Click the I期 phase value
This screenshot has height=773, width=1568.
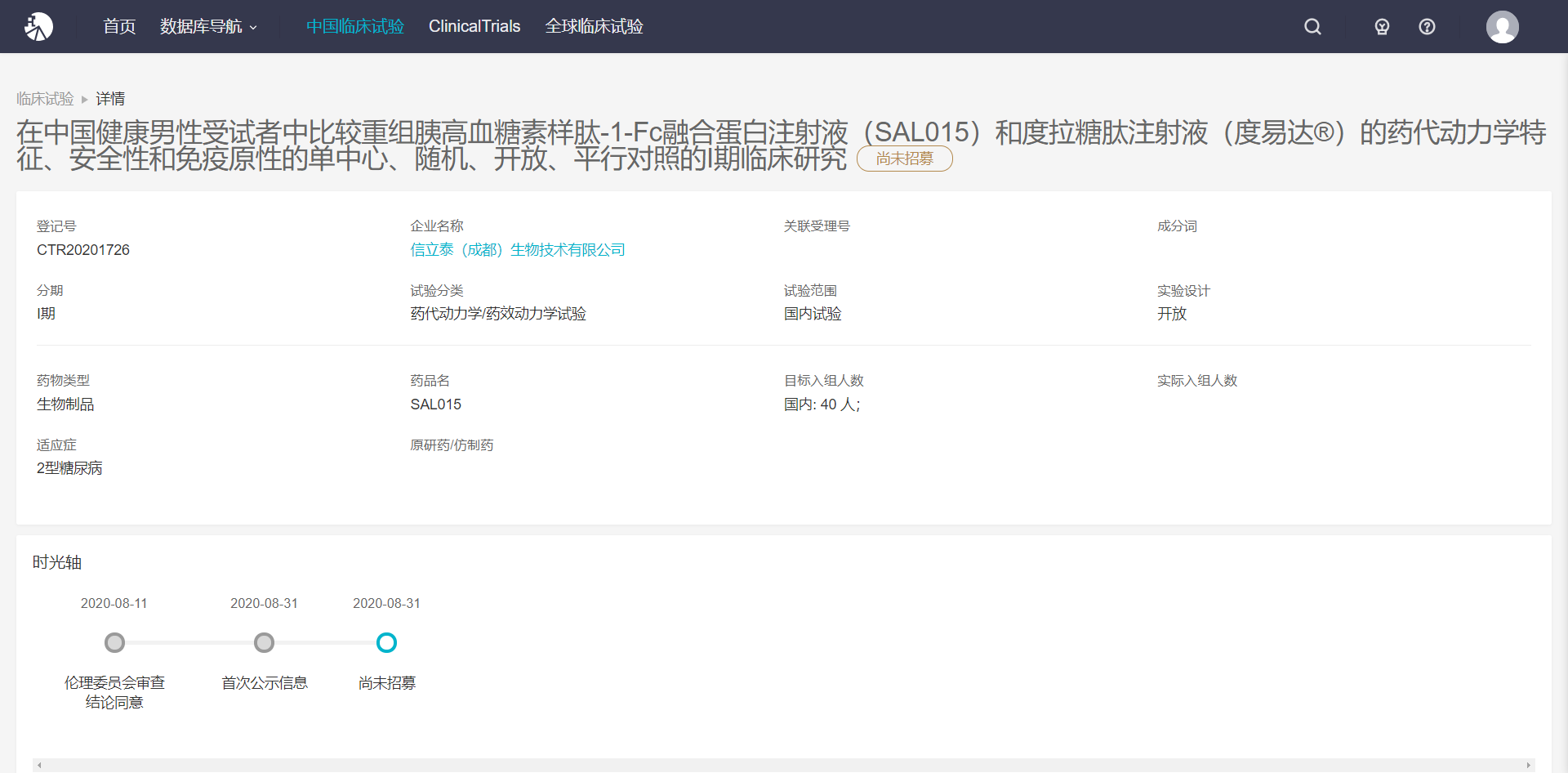46,314
